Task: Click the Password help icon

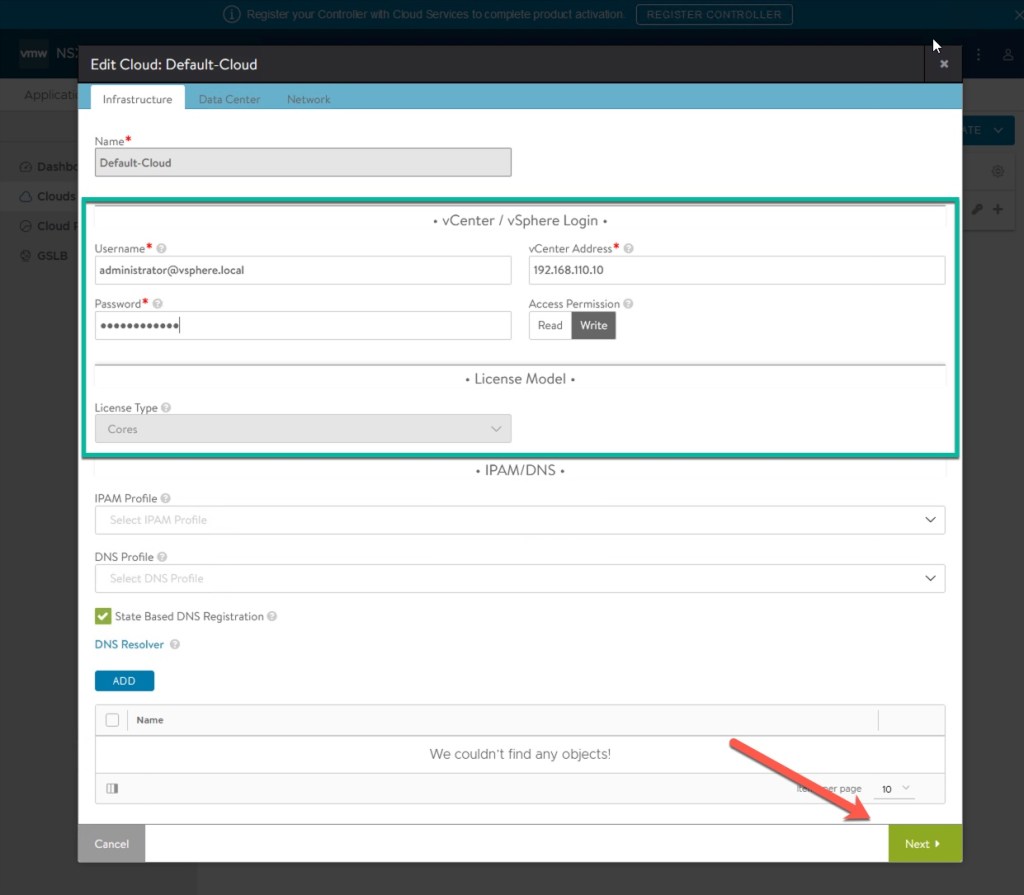Action: pyautogui.click(x=158, y=304)
